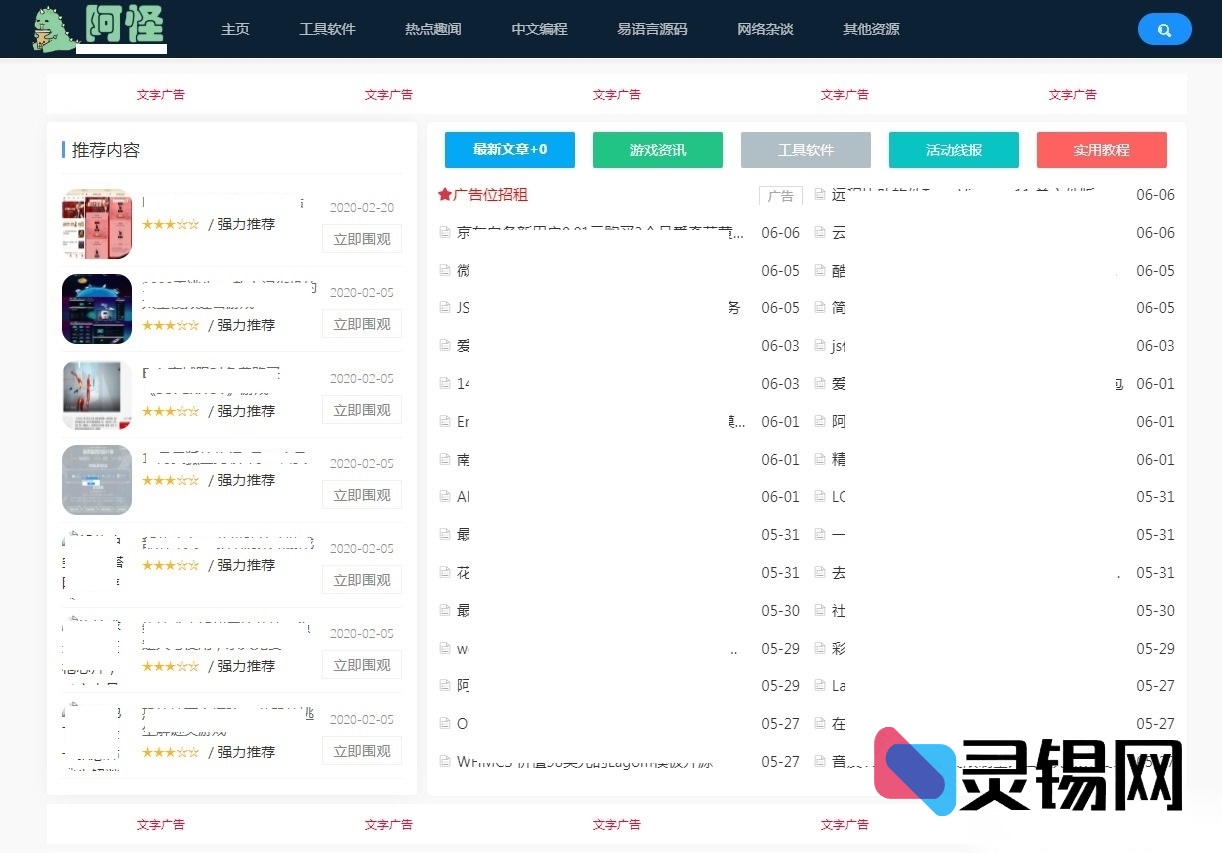Click the 最新文章+0 blue button
1222x853 pixels.
click(510, 149)
